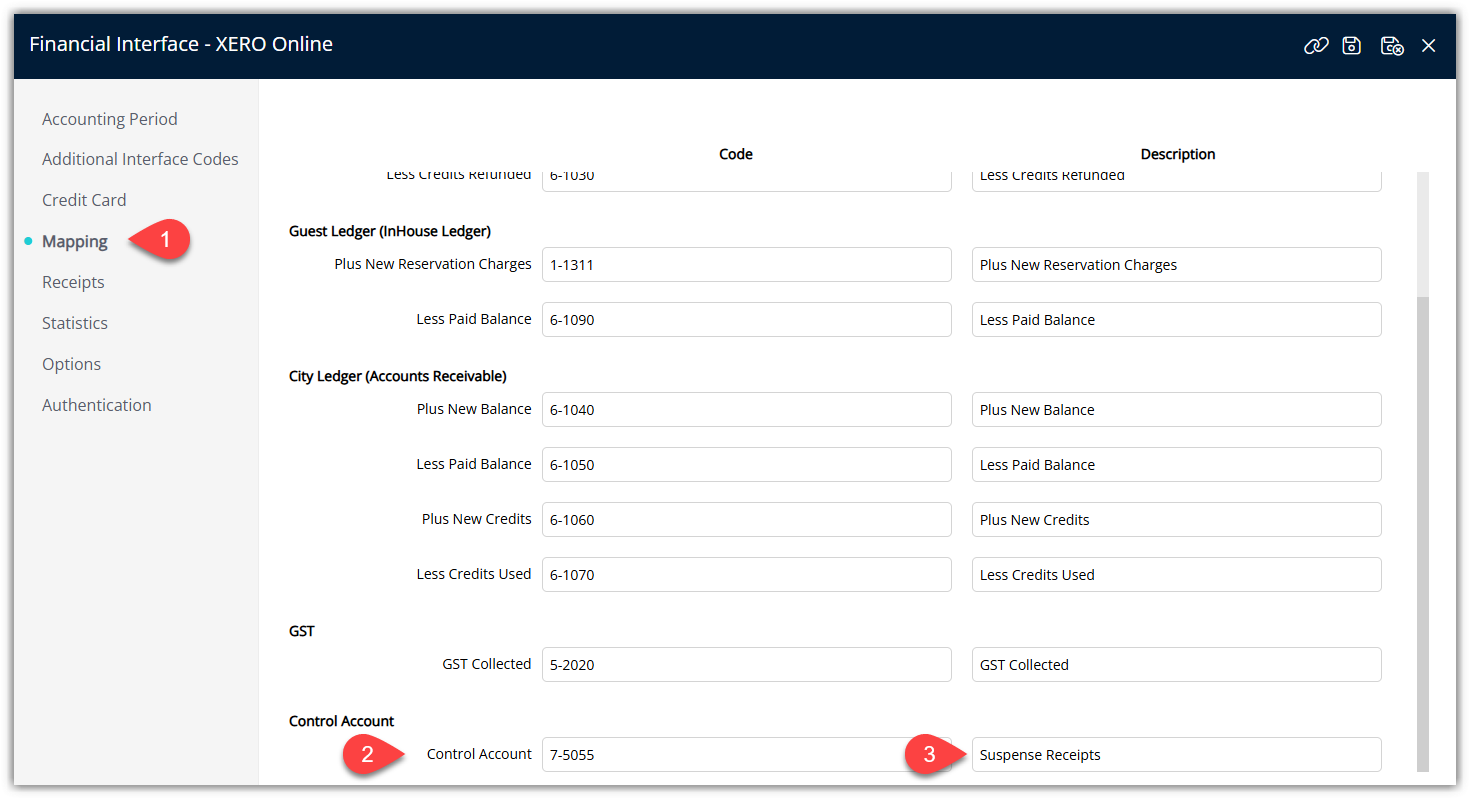Click the GST Collected code field 5-2020
This screenshot has height=801, width=1472.
[x=747, y=665]
